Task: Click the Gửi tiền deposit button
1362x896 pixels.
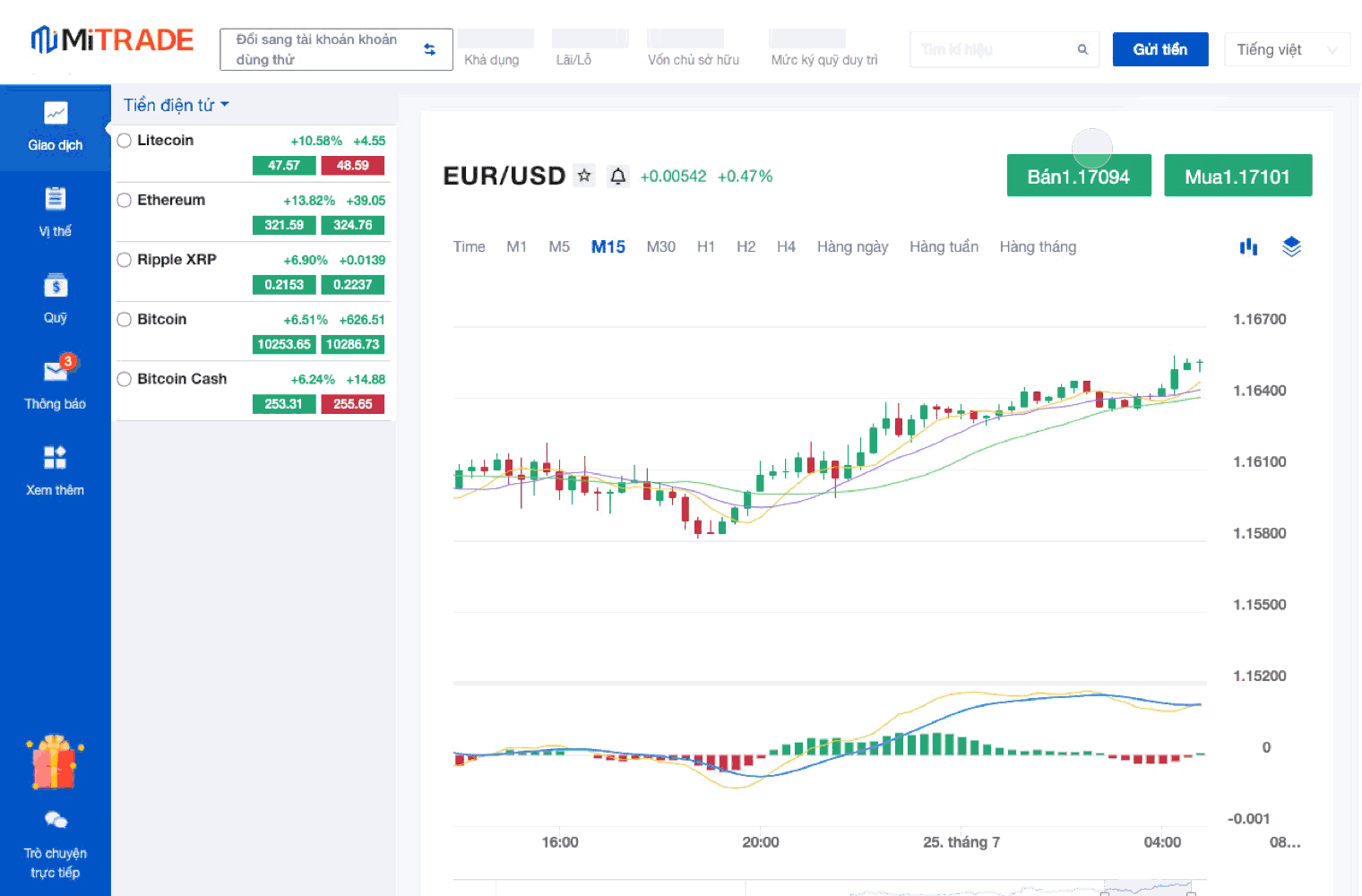Action: [x=1159, y=49]
